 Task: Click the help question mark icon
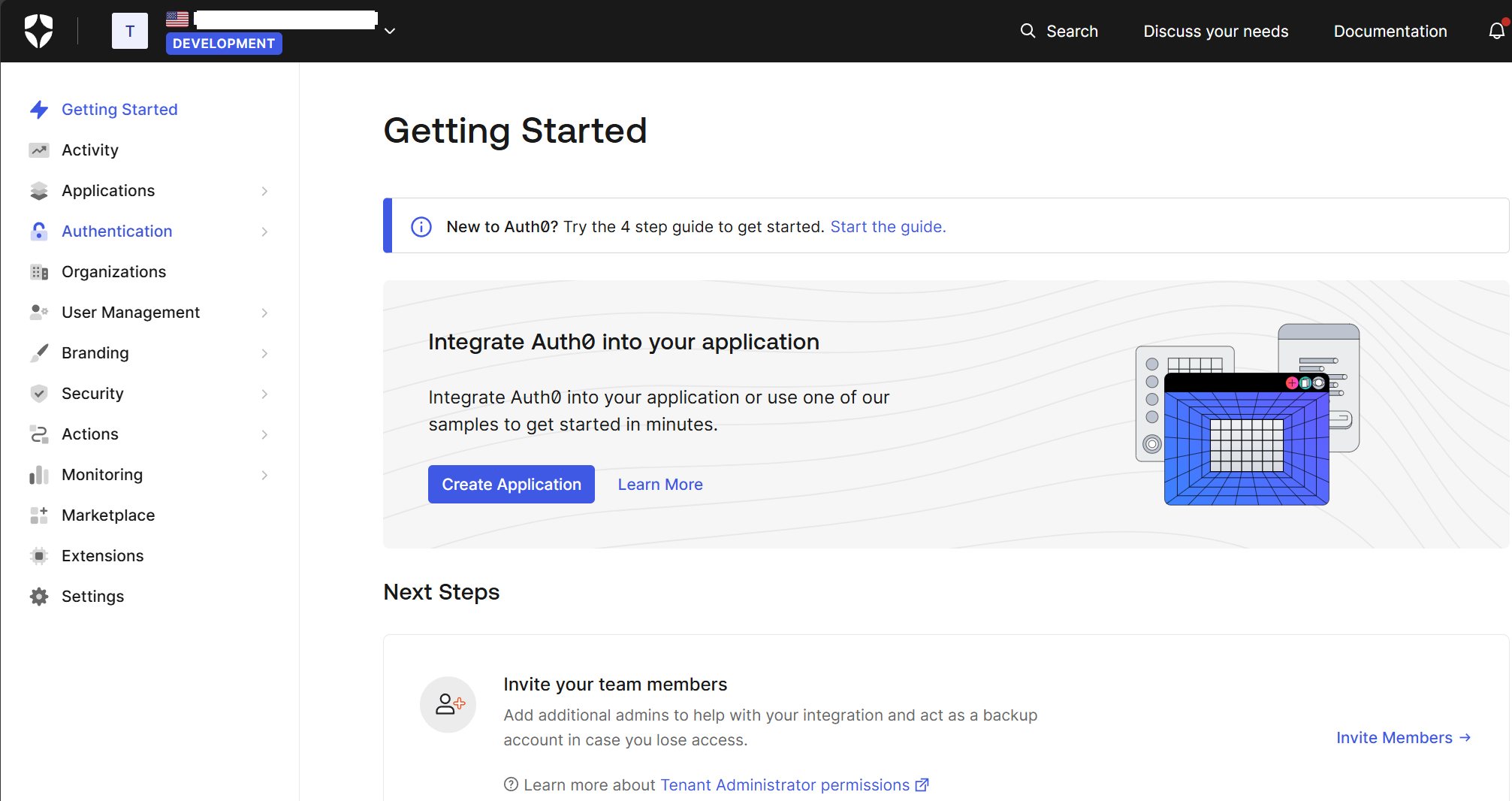point(511,784)
